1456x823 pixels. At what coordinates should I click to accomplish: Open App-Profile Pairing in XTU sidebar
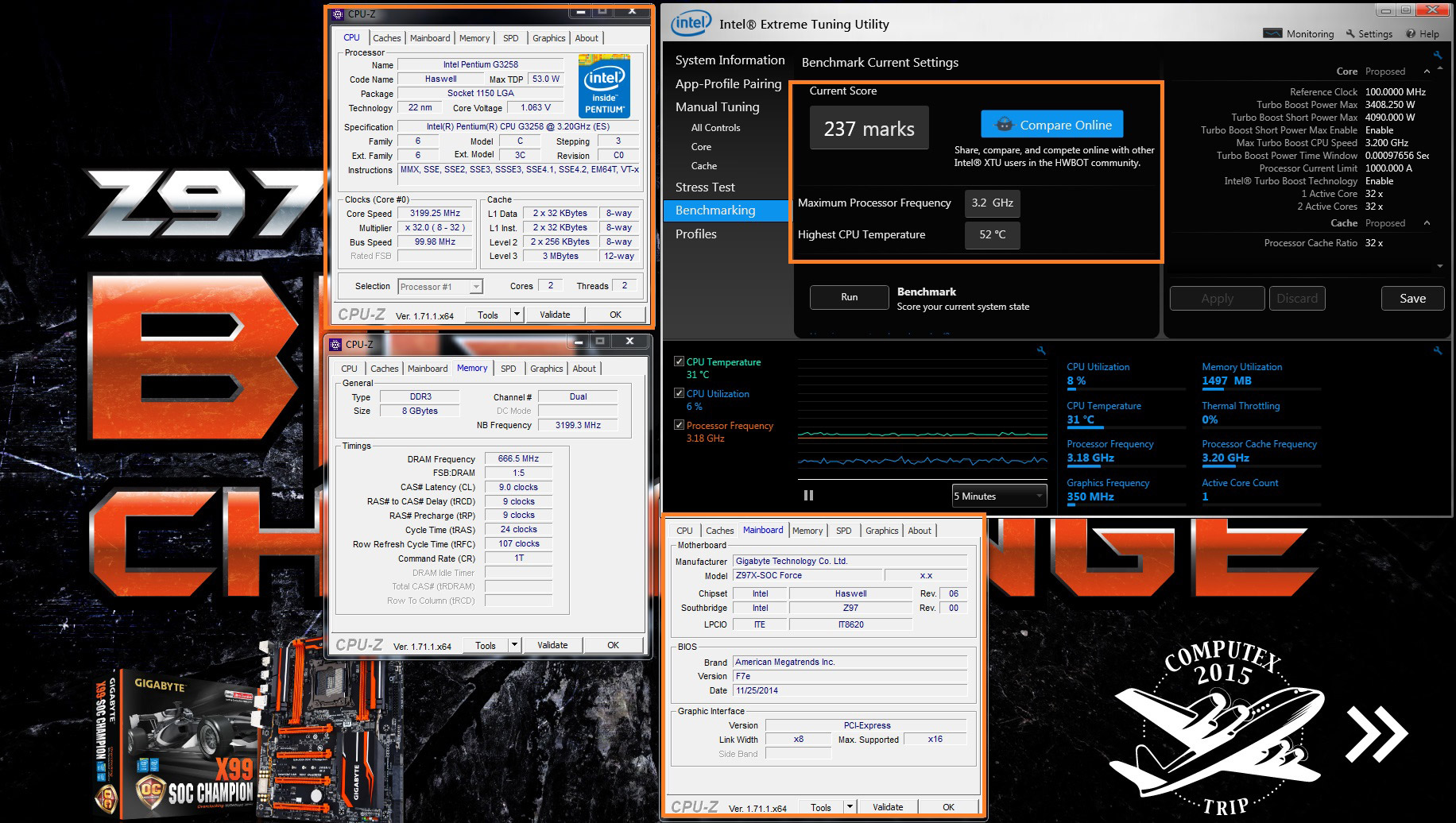(x=728, y=84)
